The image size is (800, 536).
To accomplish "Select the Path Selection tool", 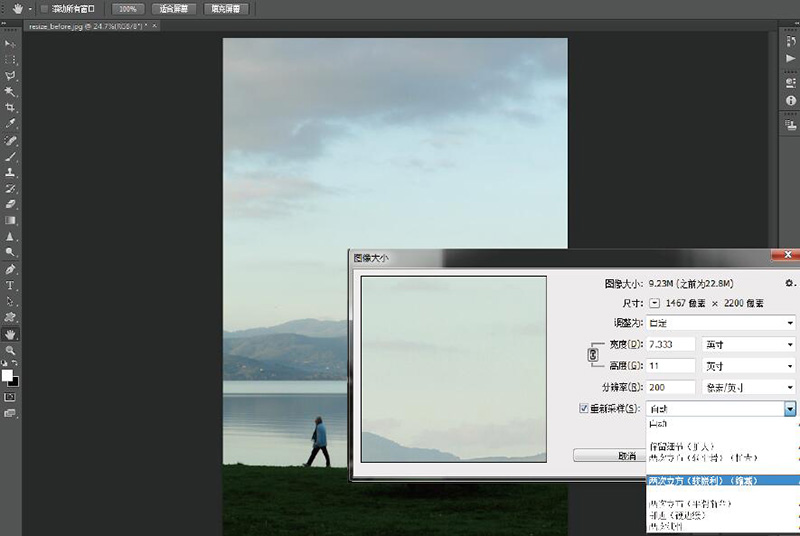I will point(10,301).
